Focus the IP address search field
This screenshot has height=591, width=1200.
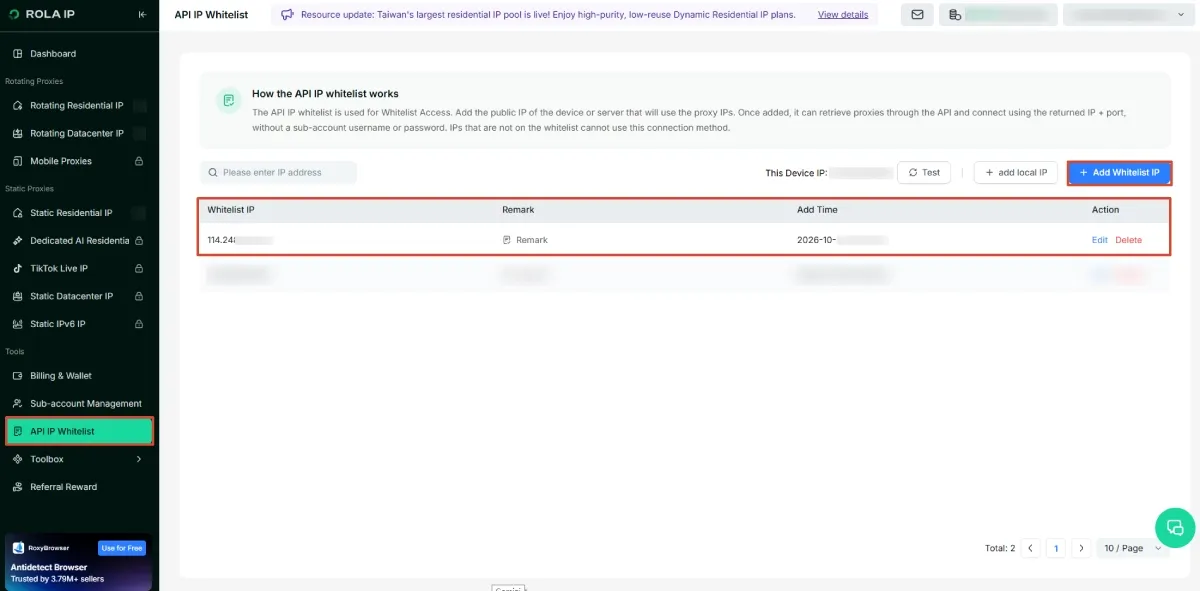278,172
